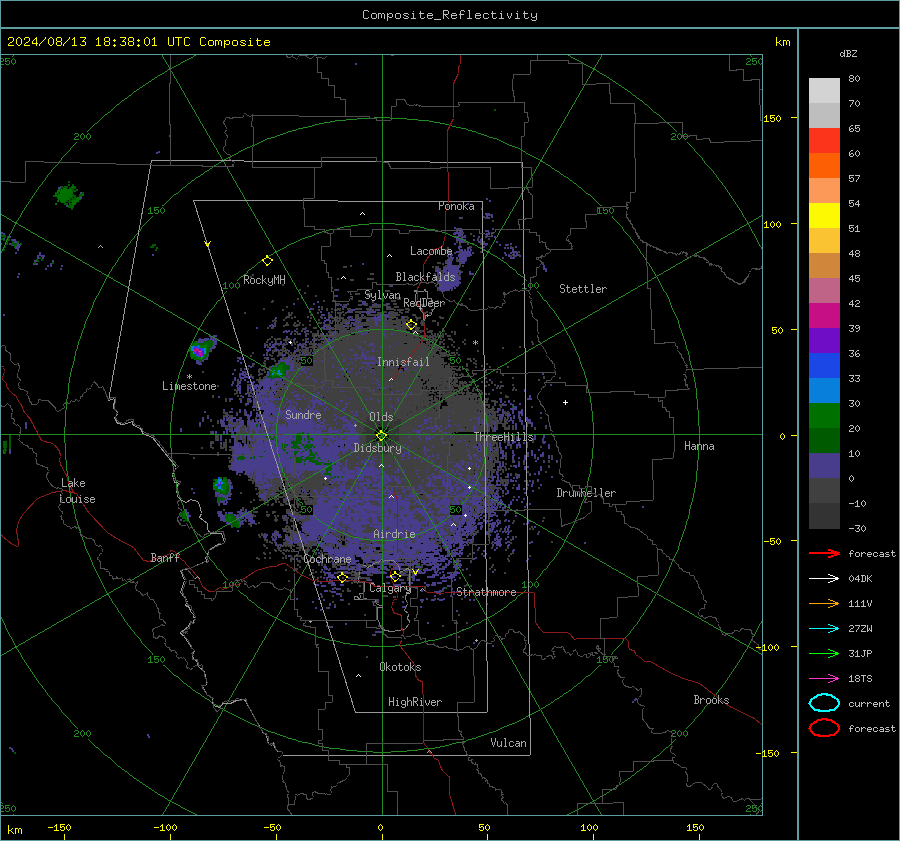The width and height of the screenshot is (900, 841).
Task: Click the Sylvan label
Action: point(382,295)
